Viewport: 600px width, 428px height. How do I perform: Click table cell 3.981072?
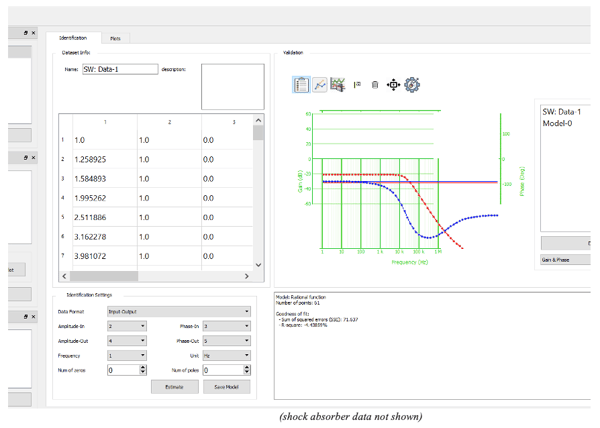(x=105, y=256)
